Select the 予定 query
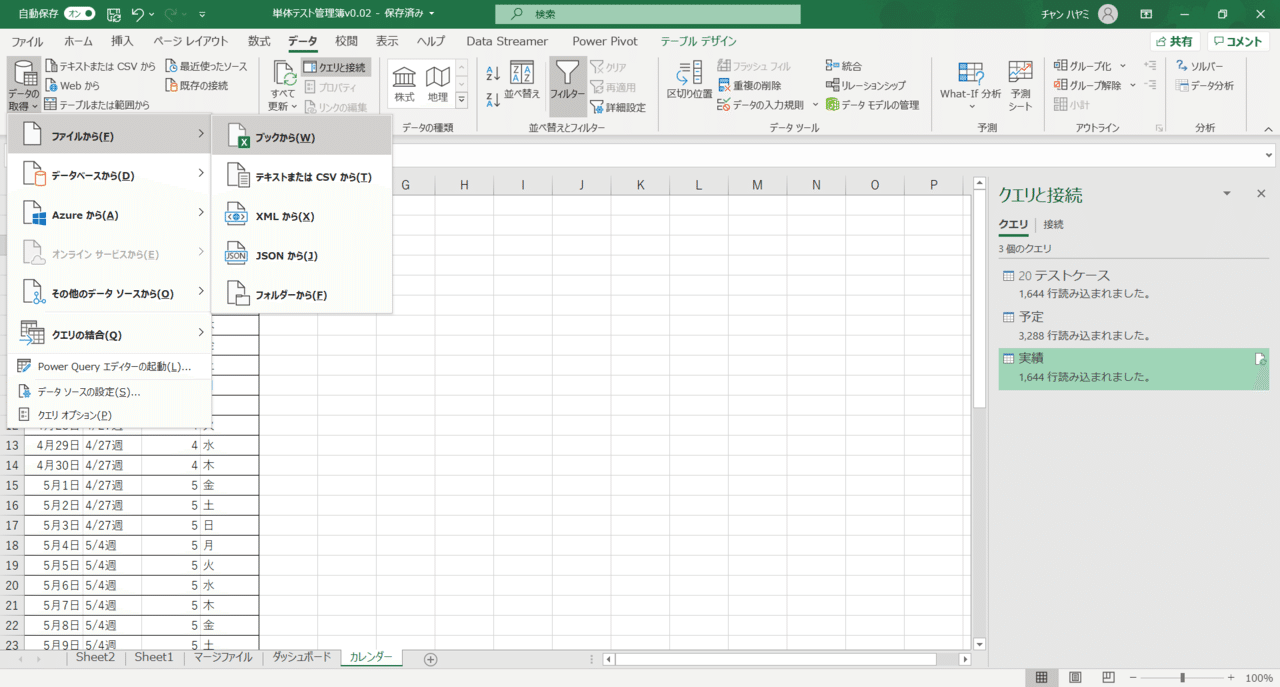 1133,325
